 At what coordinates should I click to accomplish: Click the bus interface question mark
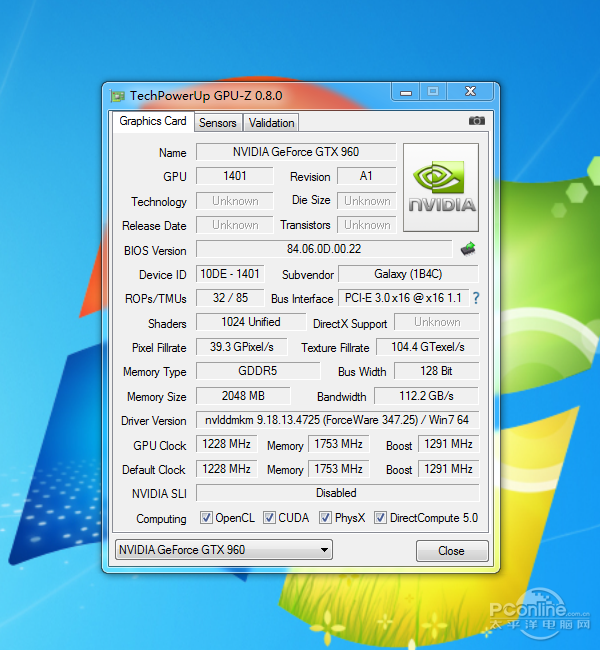point(476,298)
